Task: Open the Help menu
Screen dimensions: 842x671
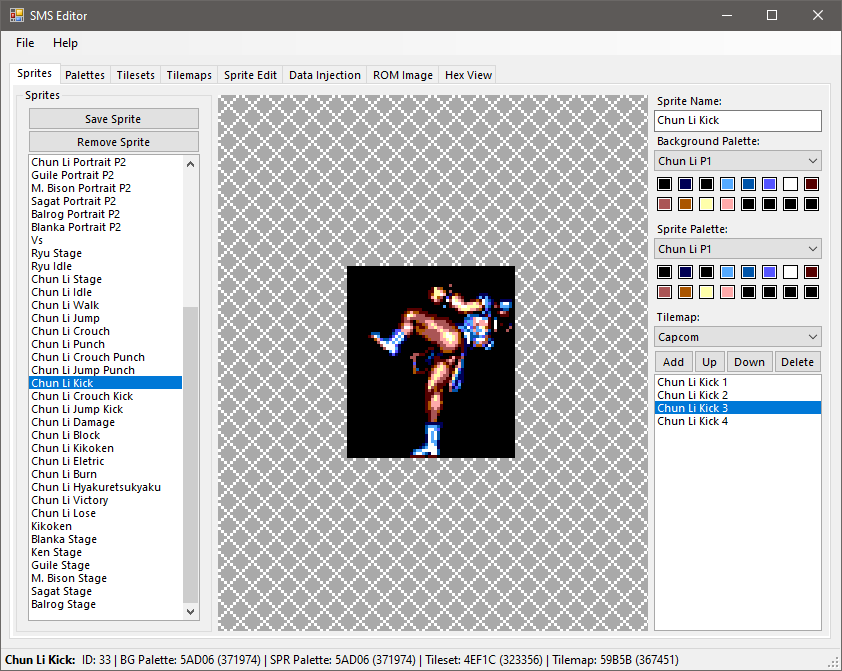Action: [66, 43]
